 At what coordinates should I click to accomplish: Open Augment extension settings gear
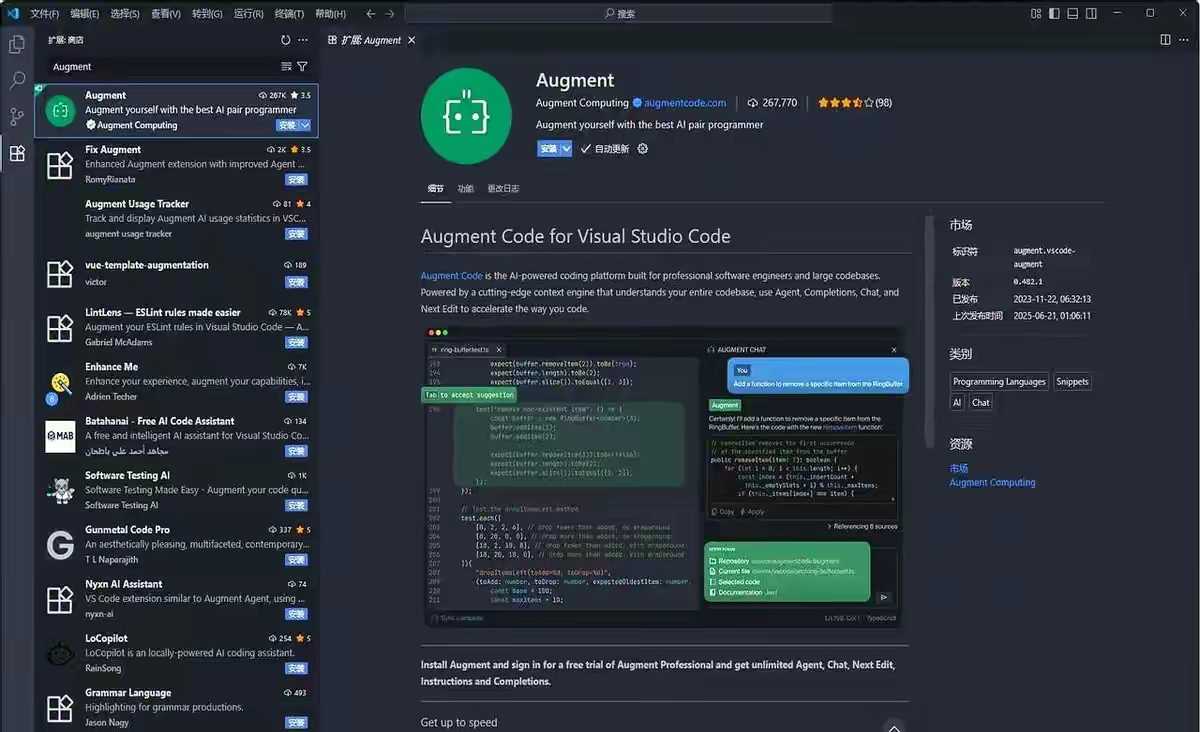tap(643, 149)
